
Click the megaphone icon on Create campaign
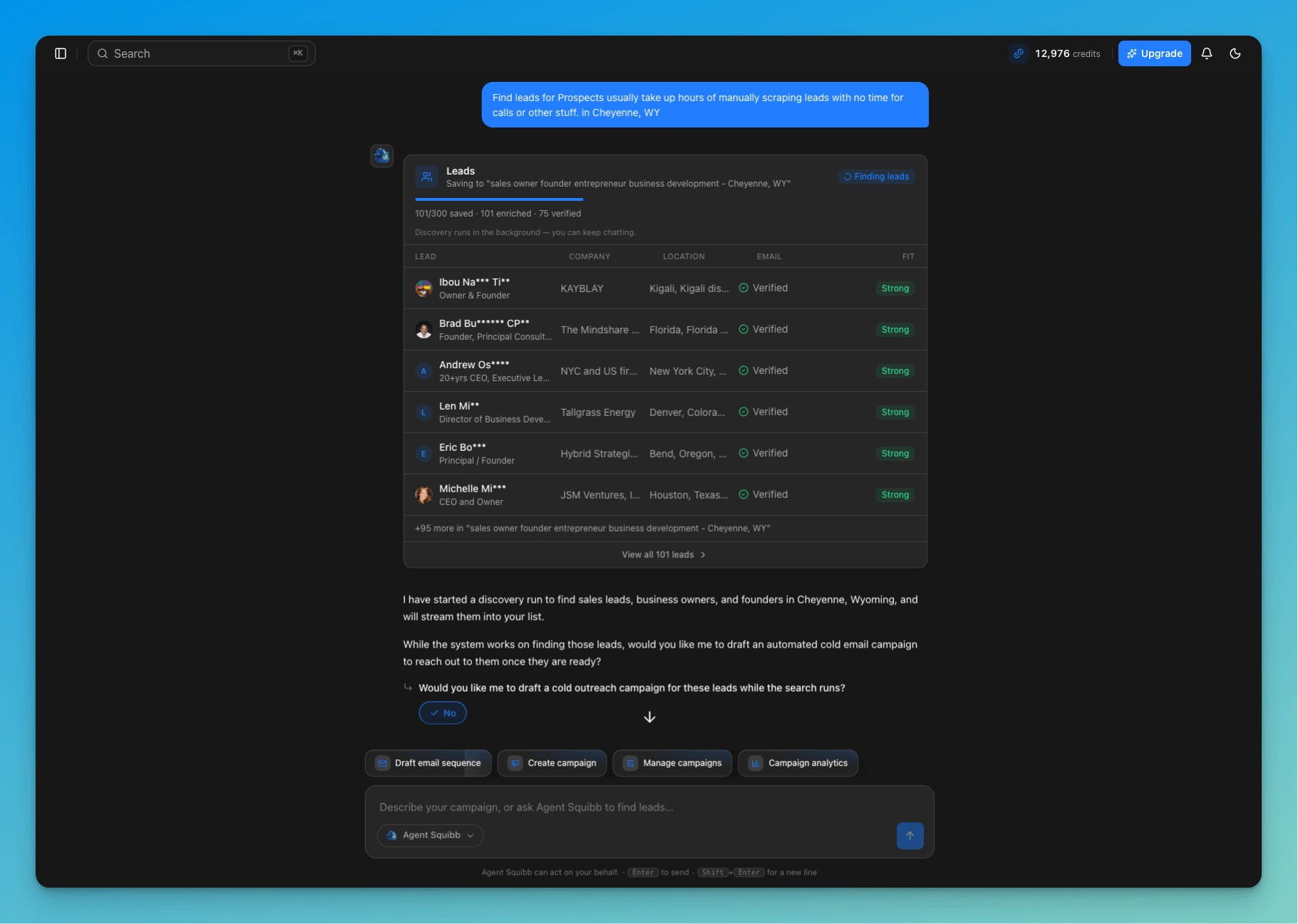tap(515, 763)
